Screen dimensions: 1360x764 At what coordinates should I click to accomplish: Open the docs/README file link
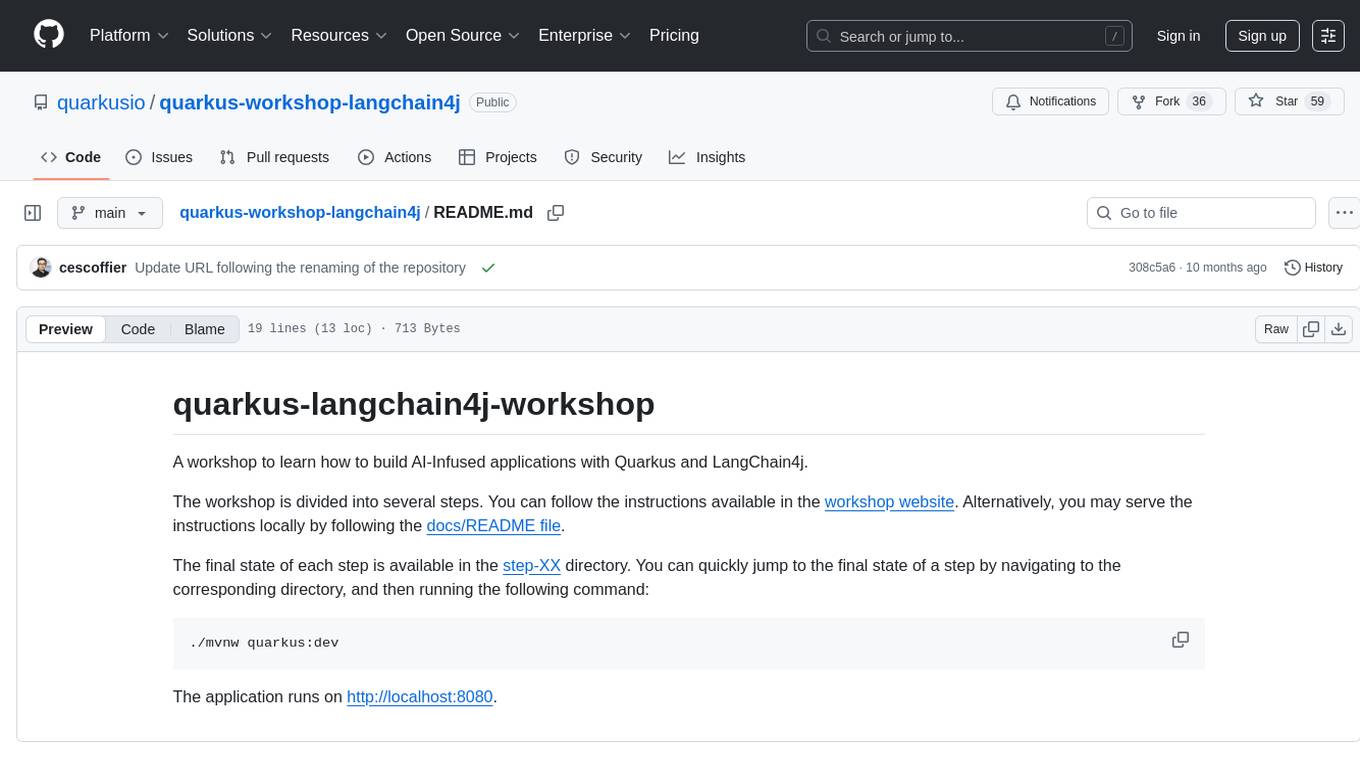(x=494, y=526)
